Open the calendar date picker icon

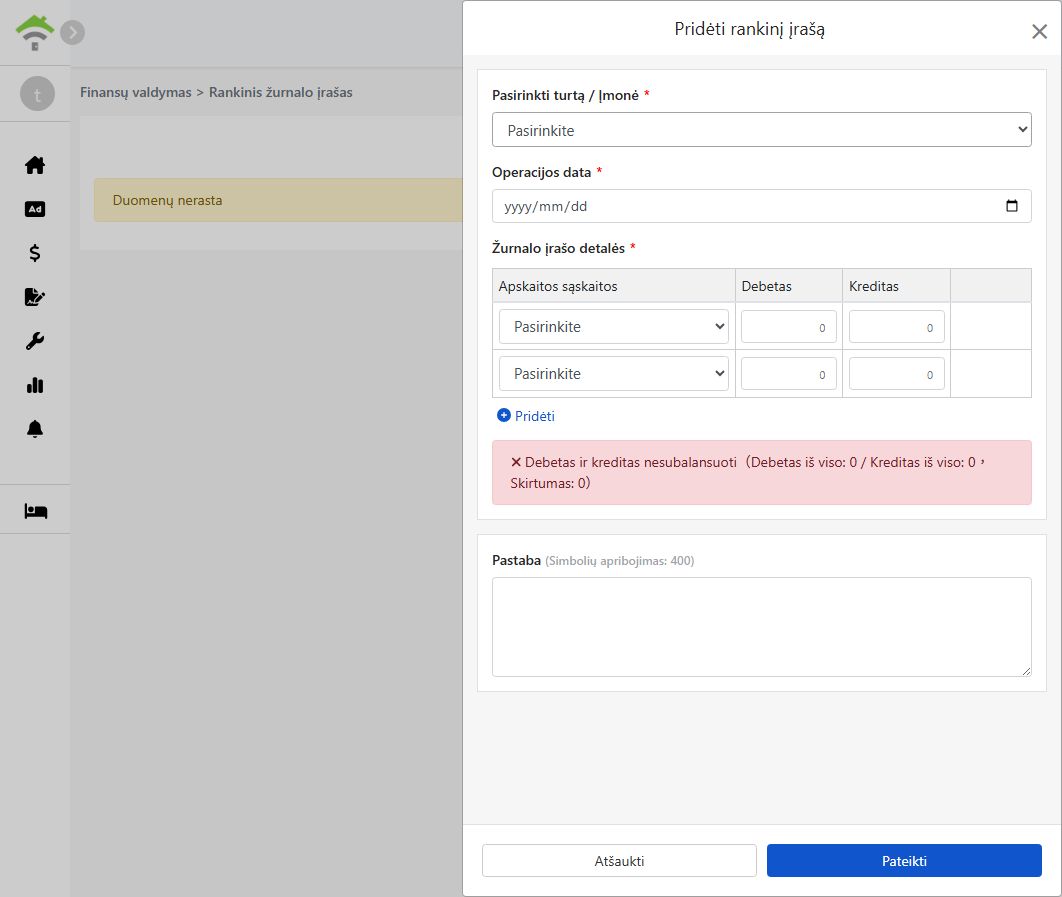click(x=1012, y=206)
